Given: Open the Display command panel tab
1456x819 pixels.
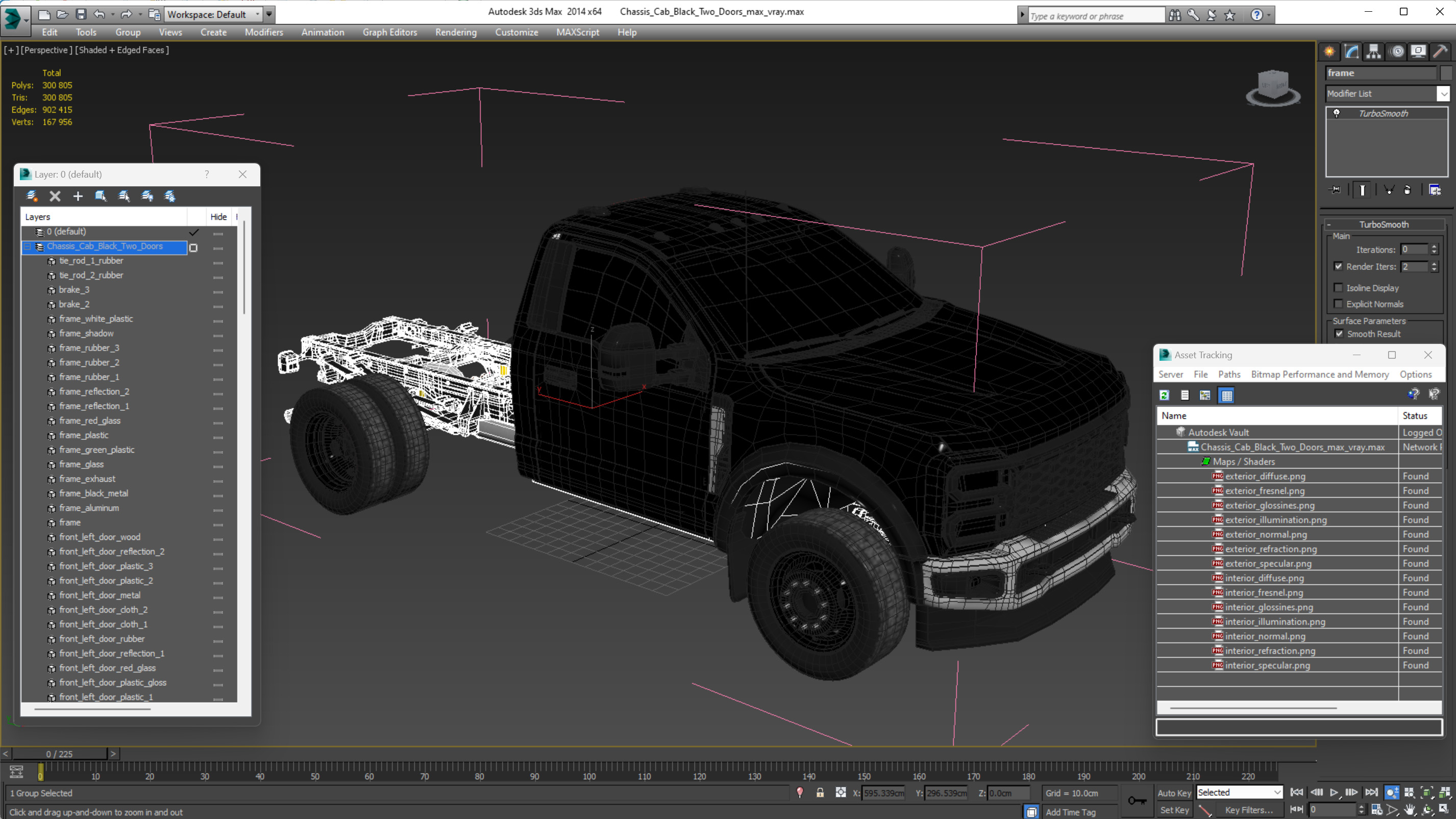Looking at the screenshot, I should click(1418, 52).
